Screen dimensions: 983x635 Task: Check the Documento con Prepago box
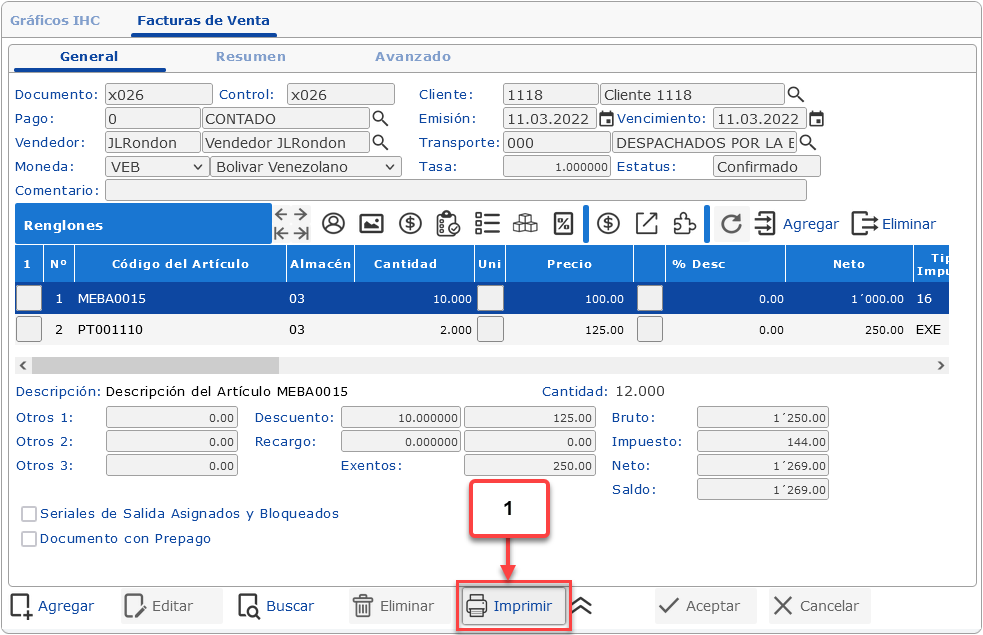pyautogui.click(x=30, y=539)
